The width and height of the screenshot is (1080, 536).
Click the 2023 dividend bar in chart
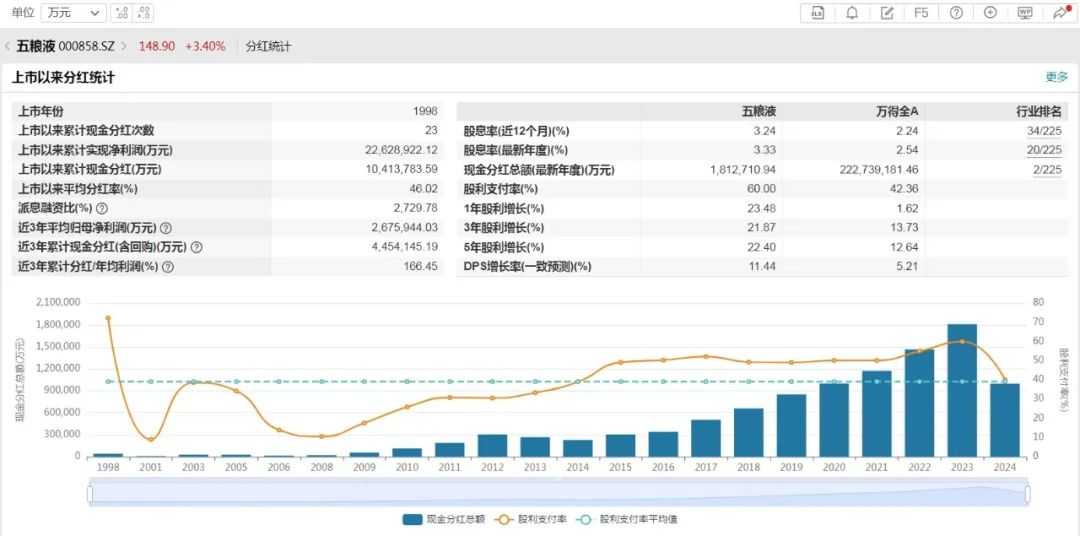pyautogui.click(x=962, y=390)
